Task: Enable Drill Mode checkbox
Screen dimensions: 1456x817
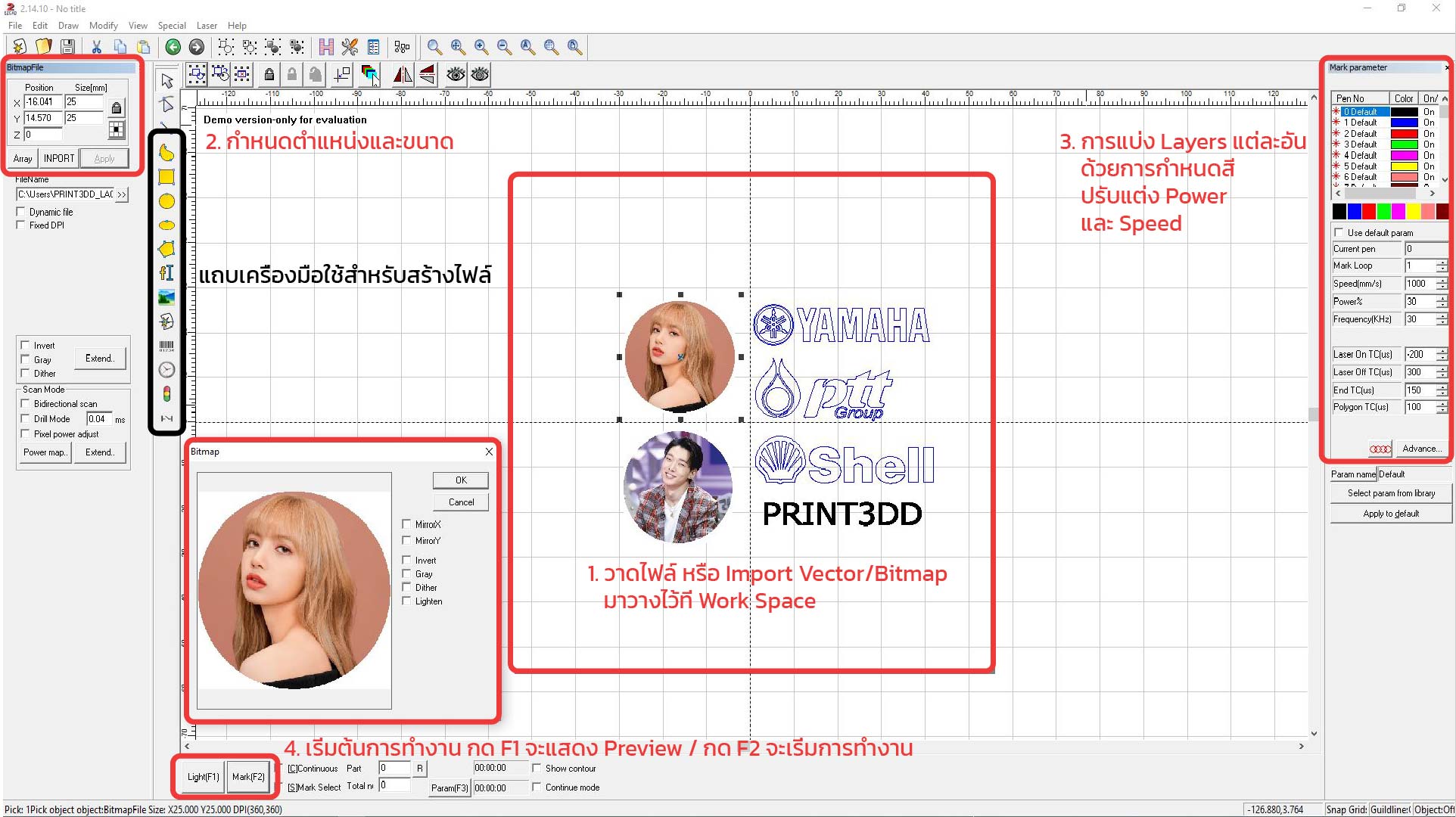Action: click(x=26, y=418)
